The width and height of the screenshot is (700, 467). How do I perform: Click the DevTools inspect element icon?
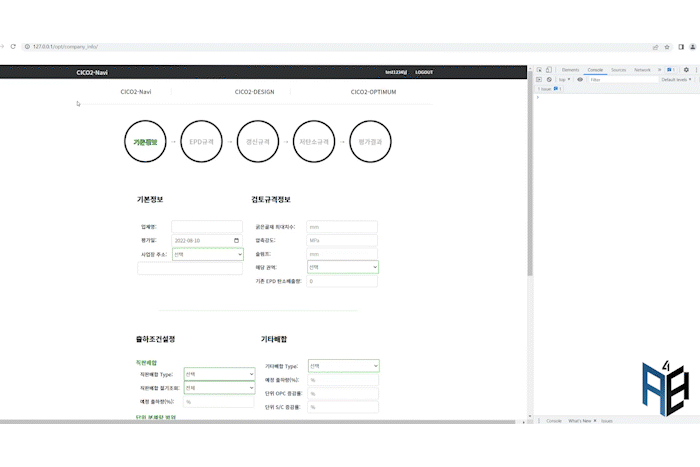pos(538,70)
